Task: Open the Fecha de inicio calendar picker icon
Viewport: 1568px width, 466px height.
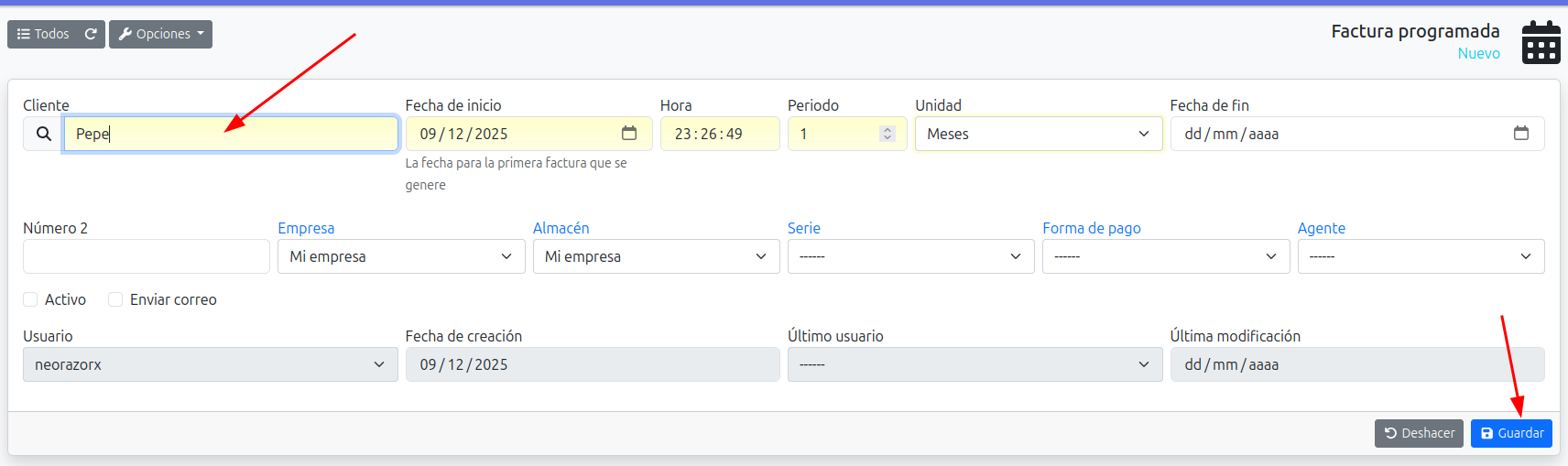Action: [629, 134]
